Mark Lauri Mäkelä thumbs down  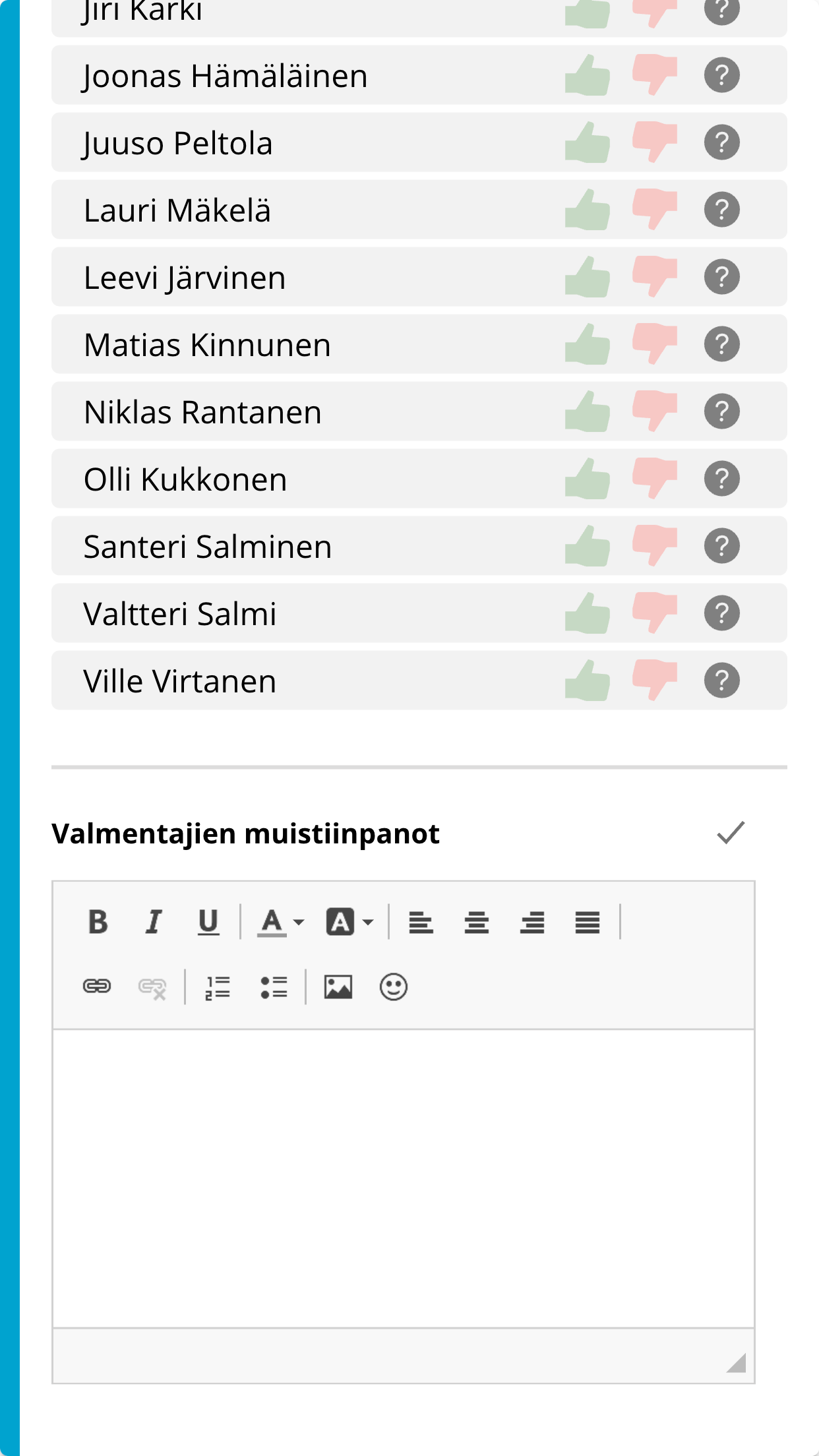[654, 210]
